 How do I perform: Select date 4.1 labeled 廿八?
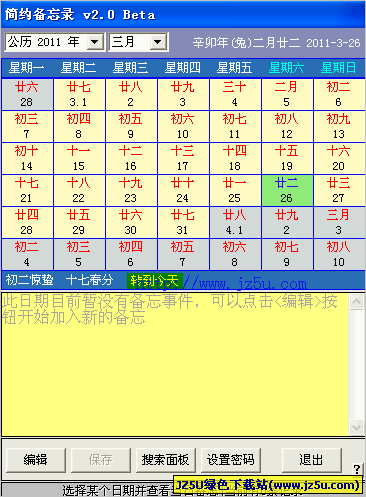point(235,222)
